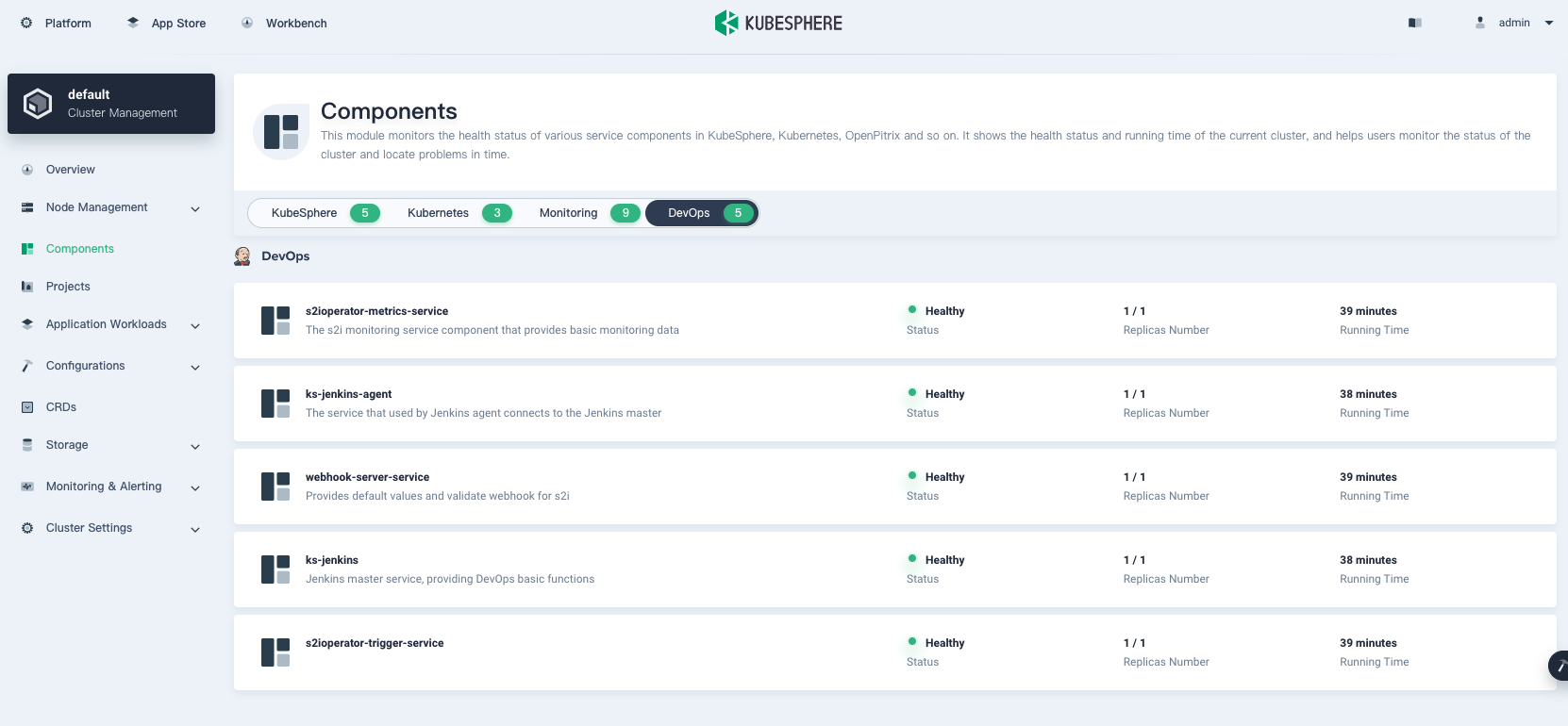Image resolution: width=1568 pixels, height=726 pixels.
Task: Click the default cluster cube icon
Action: pyautogui.click(x=38, y=104)
